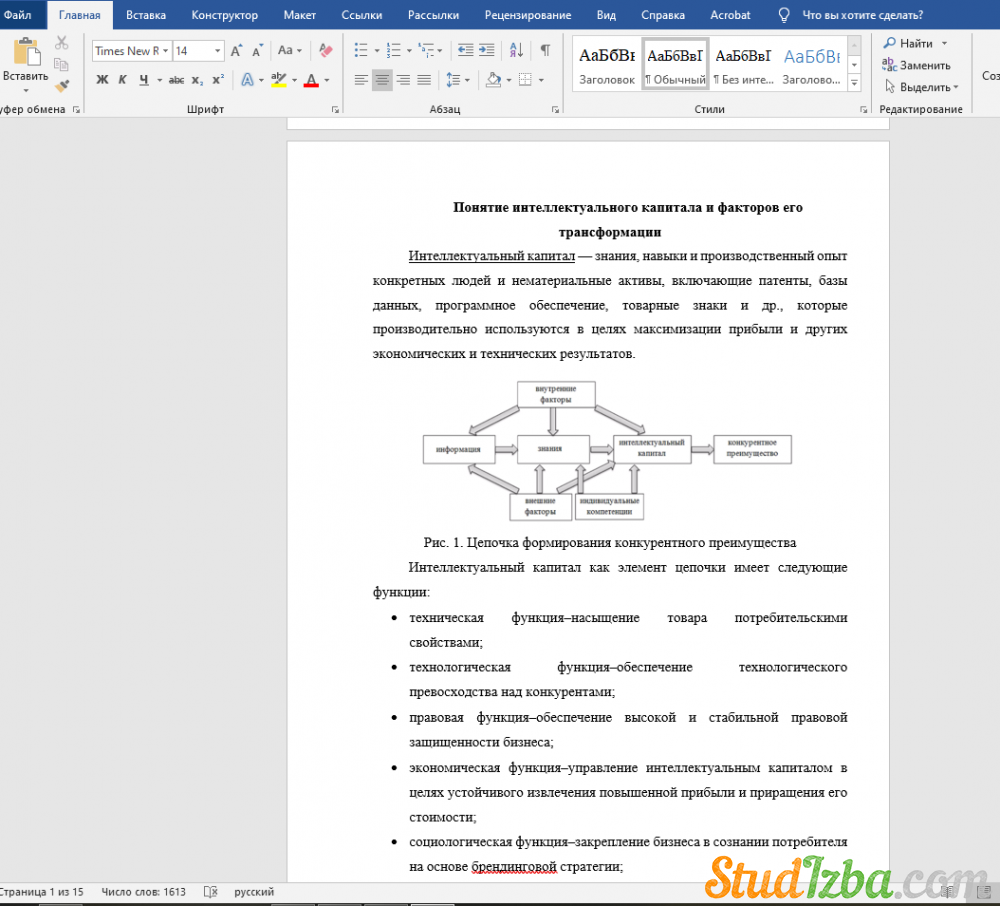The image size is (1000, 906).
Task: Click the page indicator 'Страница 1 из 15'
Action: (x=42, y=891)
